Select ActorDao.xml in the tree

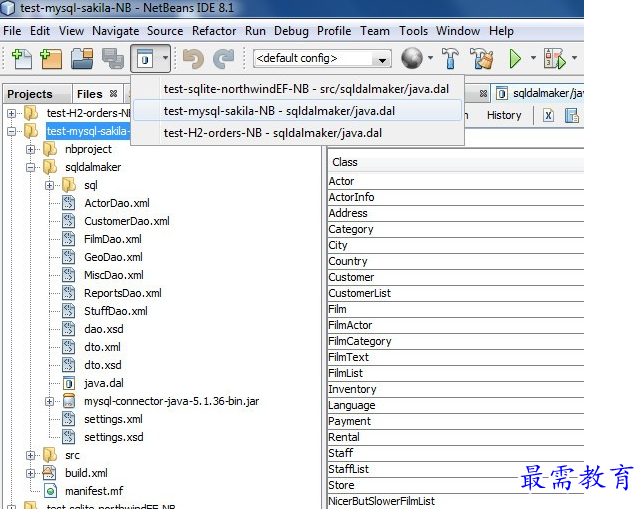[x=117, y=203]
